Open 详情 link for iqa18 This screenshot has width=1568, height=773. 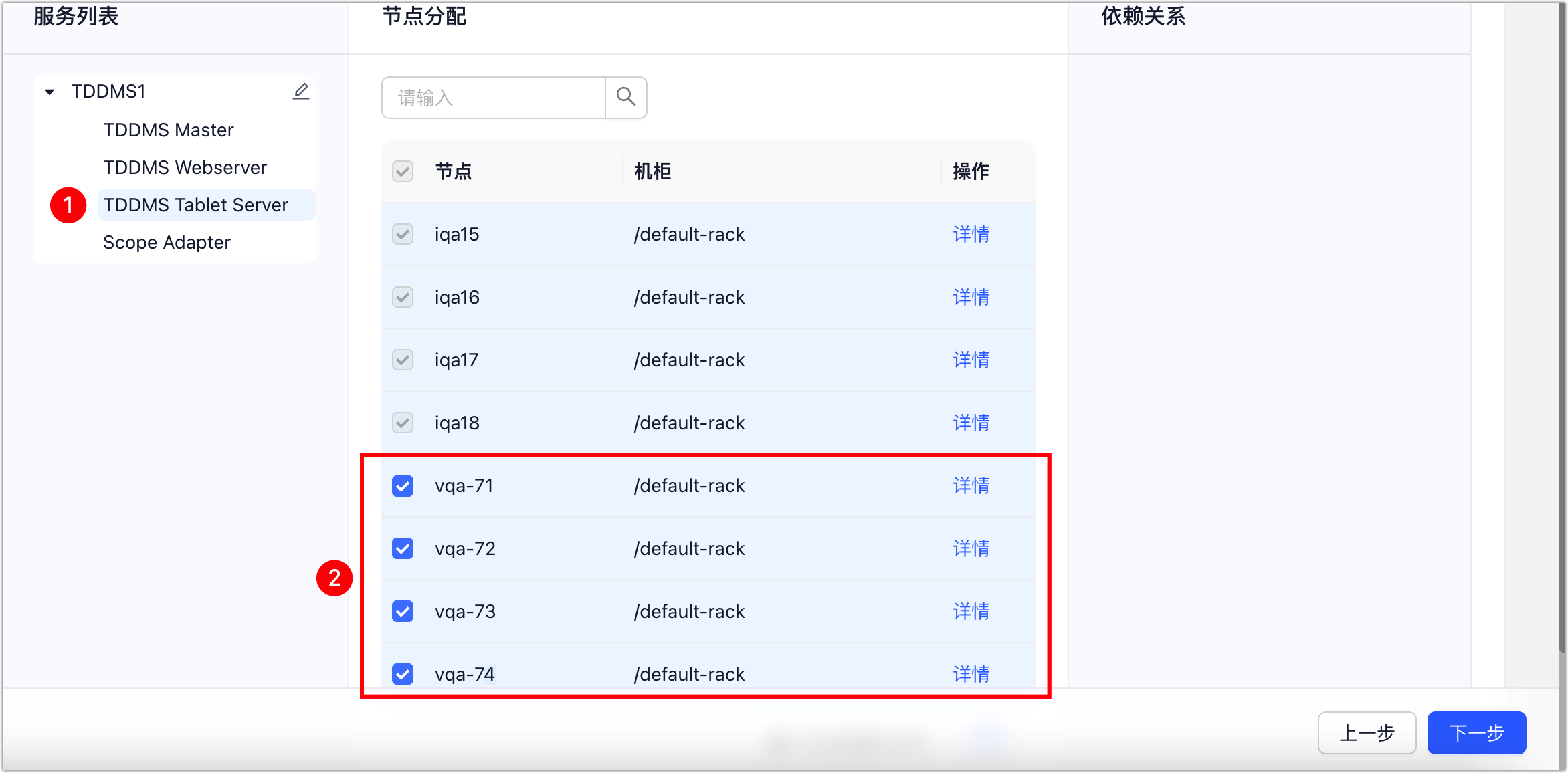(x=971, y=423)
